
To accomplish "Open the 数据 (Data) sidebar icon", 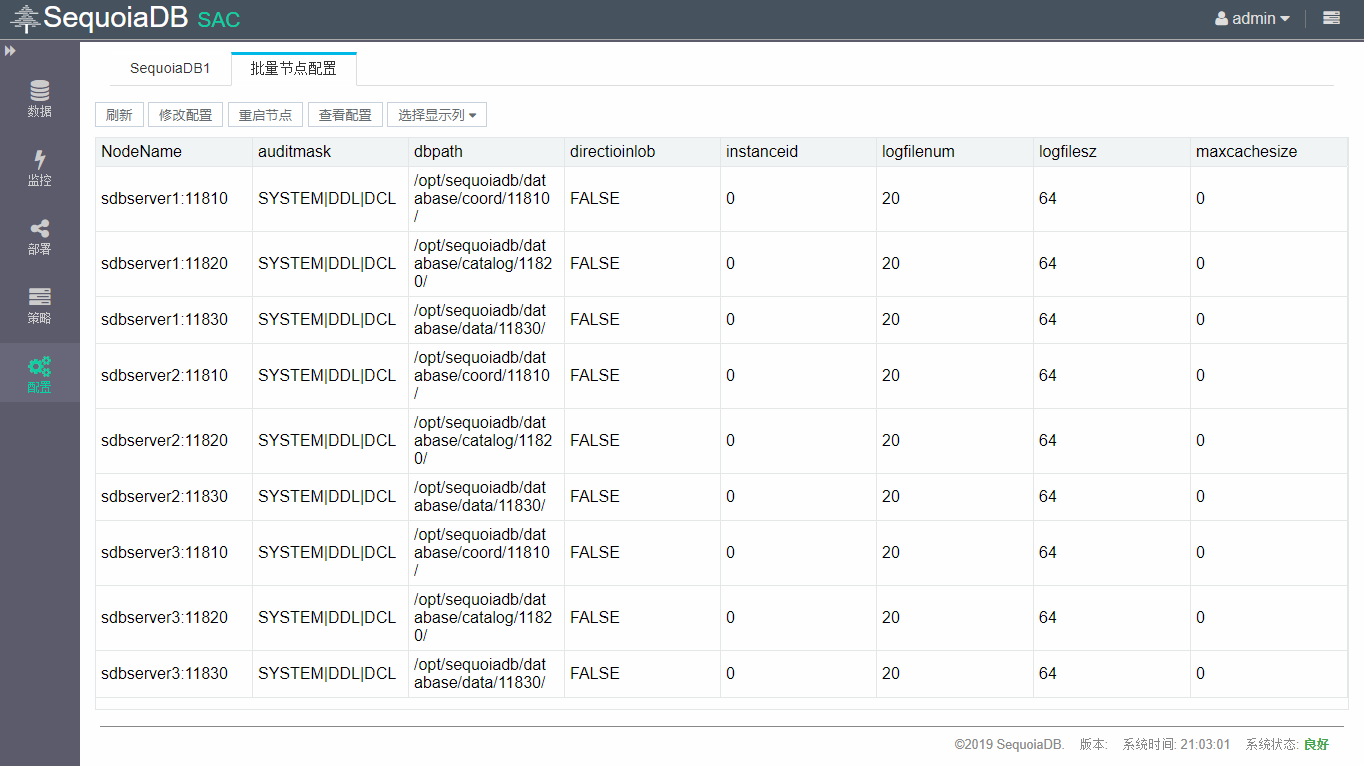I will [40, 98].
